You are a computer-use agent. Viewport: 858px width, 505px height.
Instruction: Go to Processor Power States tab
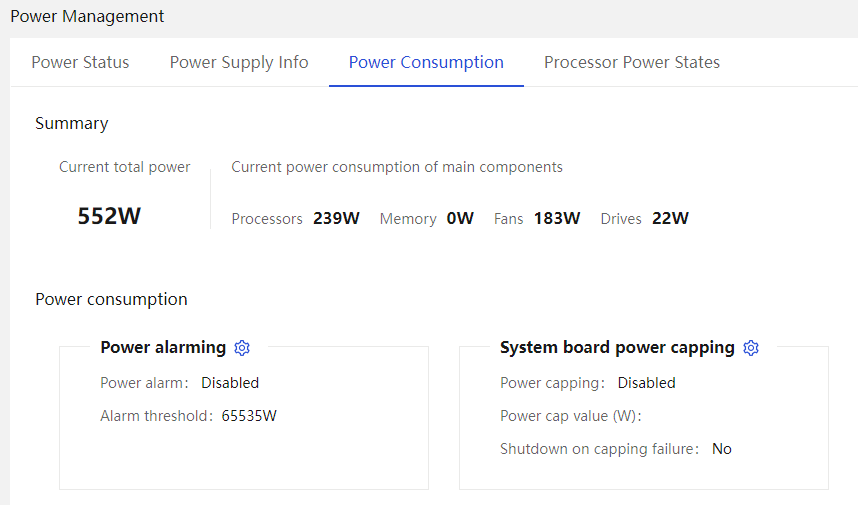[631, 62]
